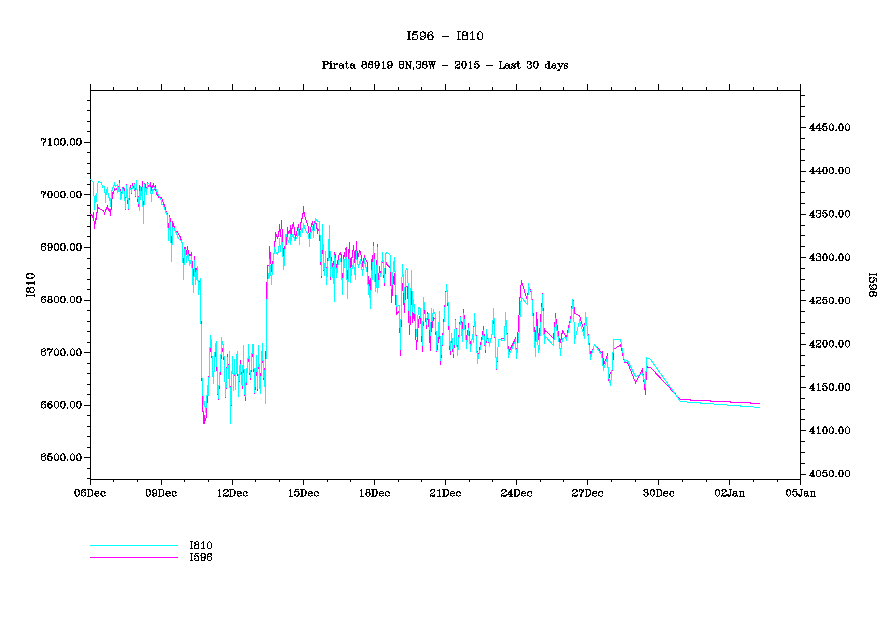Click the chart title I596 – I810
Screen dimensions: 891x630
pos(445,36)
